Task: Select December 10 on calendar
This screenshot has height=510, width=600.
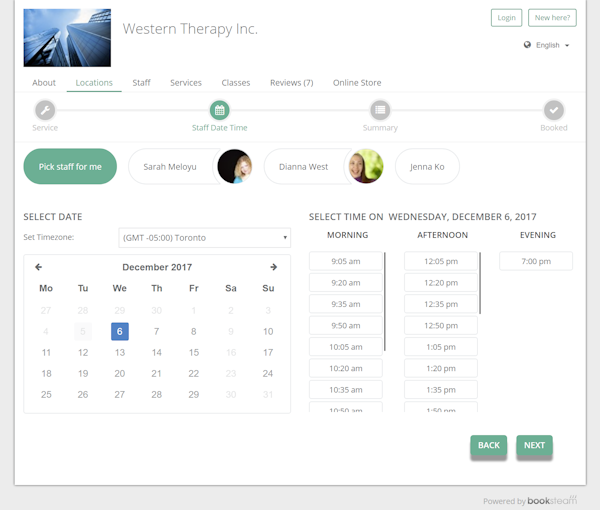Action: coord(268,331)
